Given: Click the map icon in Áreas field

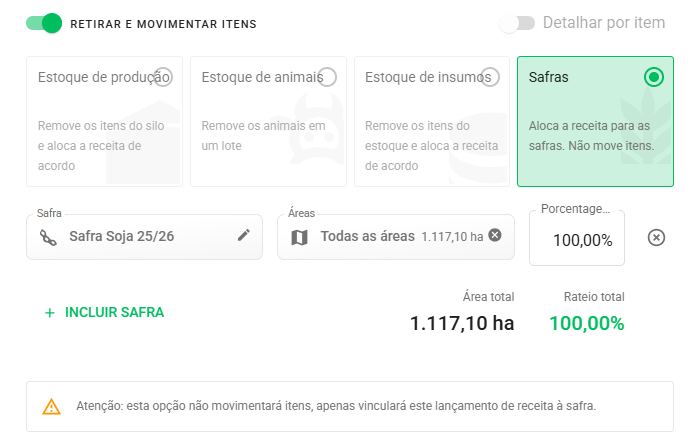Looking at the screenshot, I should tap(299, 238).
